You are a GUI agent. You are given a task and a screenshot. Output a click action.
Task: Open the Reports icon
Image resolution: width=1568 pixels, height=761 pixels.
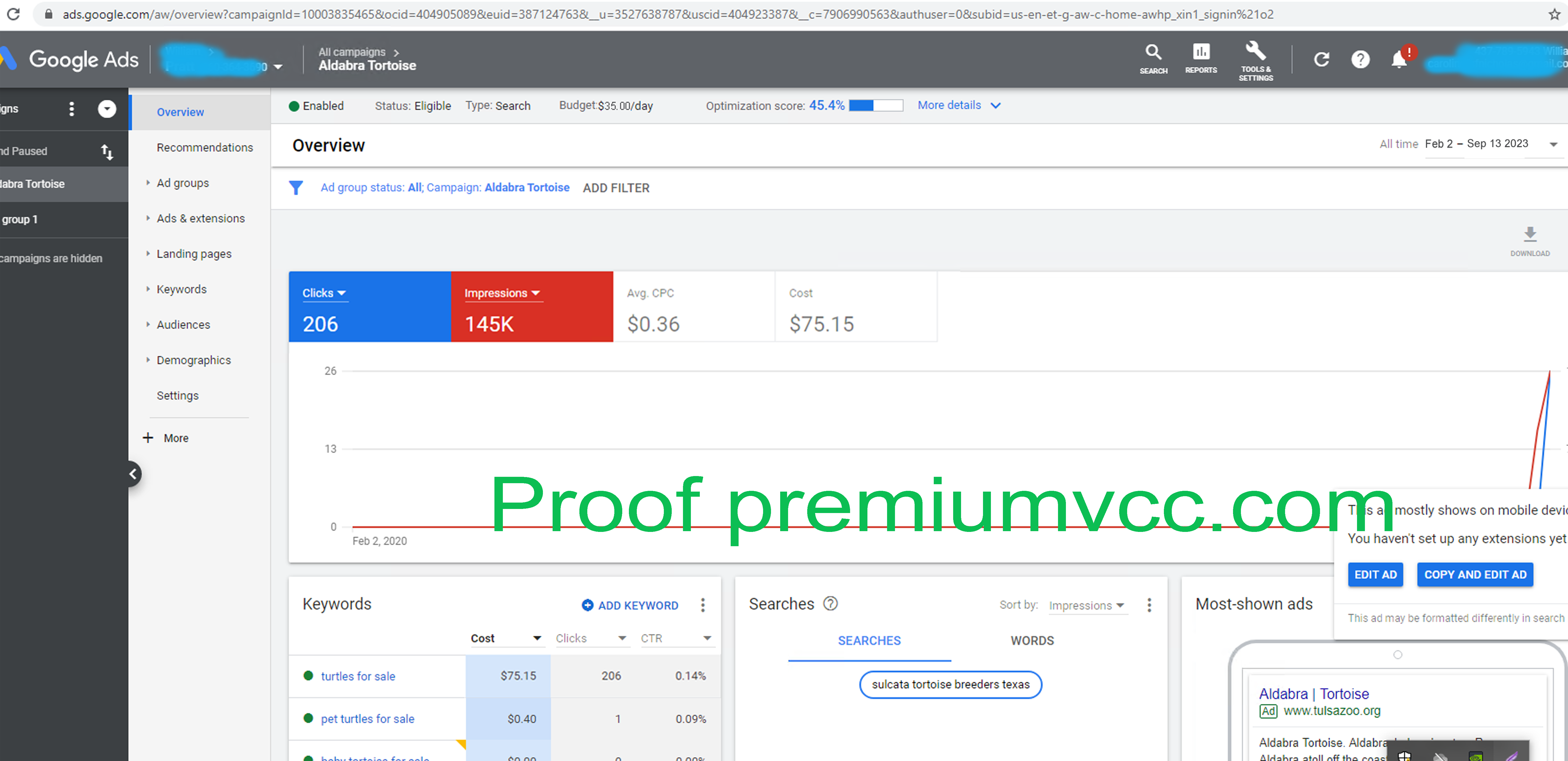(1200, 59)
